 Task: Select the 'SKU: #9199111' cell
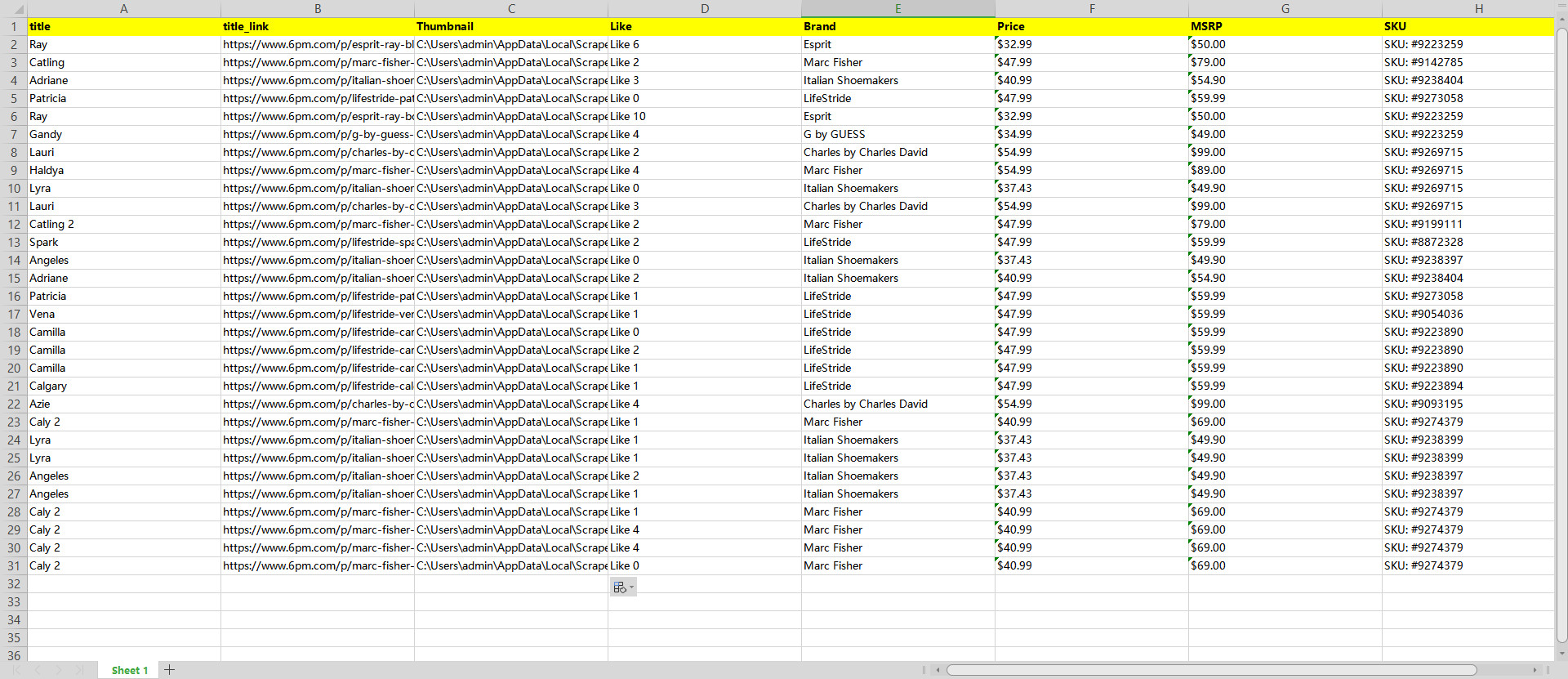point(1468,224)
